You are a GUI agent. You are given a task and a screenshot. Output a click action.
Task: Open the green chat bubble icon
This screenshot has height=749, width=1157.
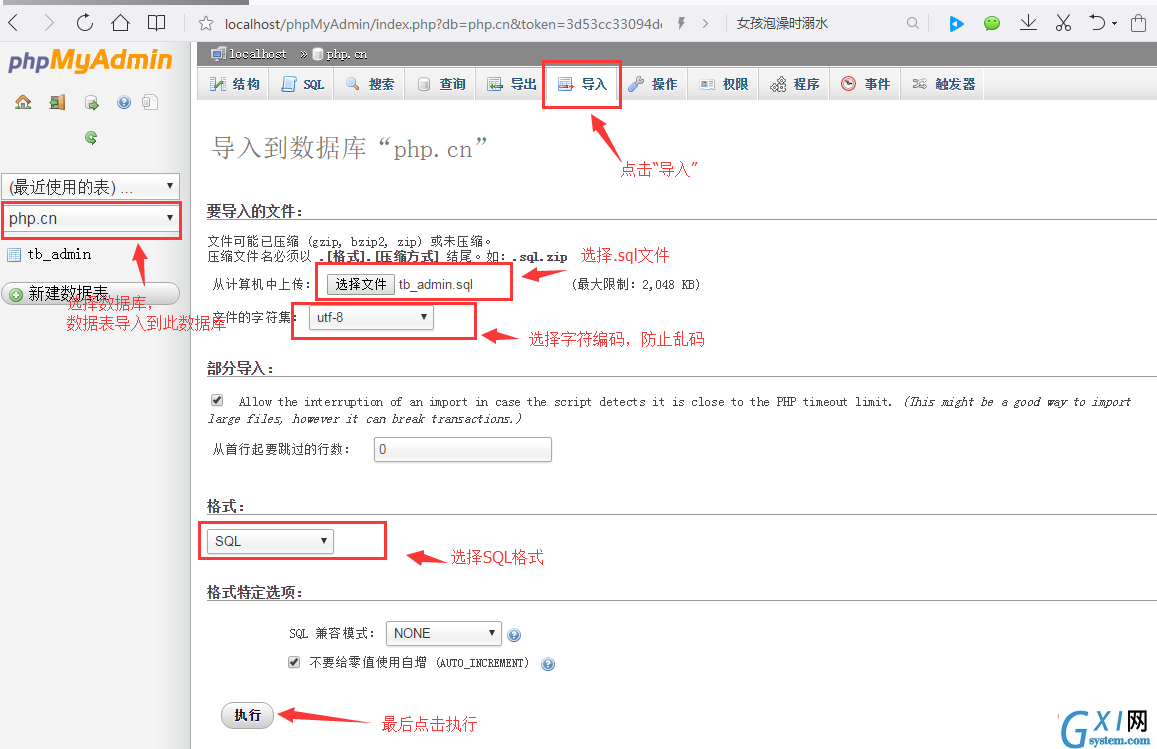992,24
